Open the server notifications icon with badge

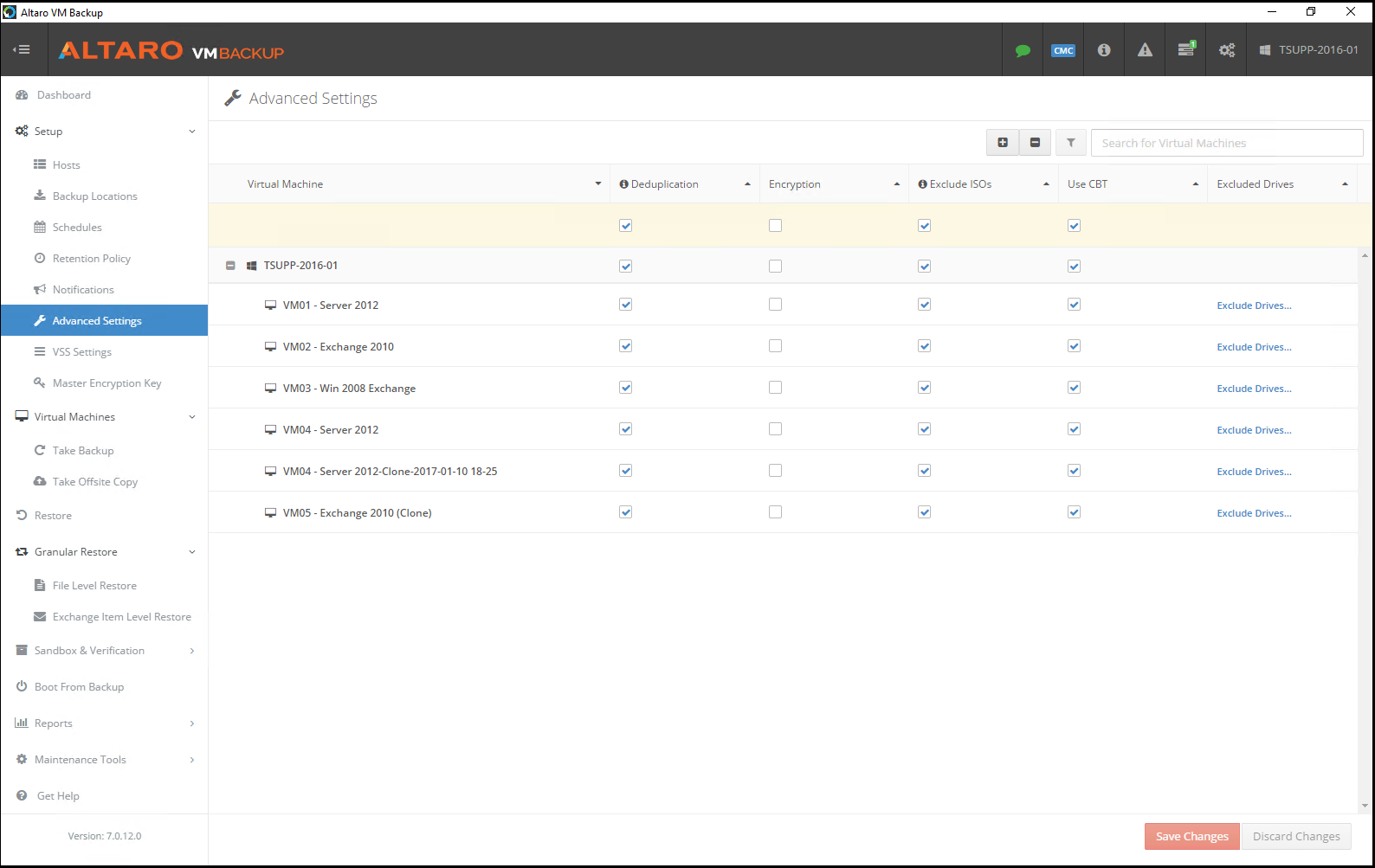coord(1186,49)
